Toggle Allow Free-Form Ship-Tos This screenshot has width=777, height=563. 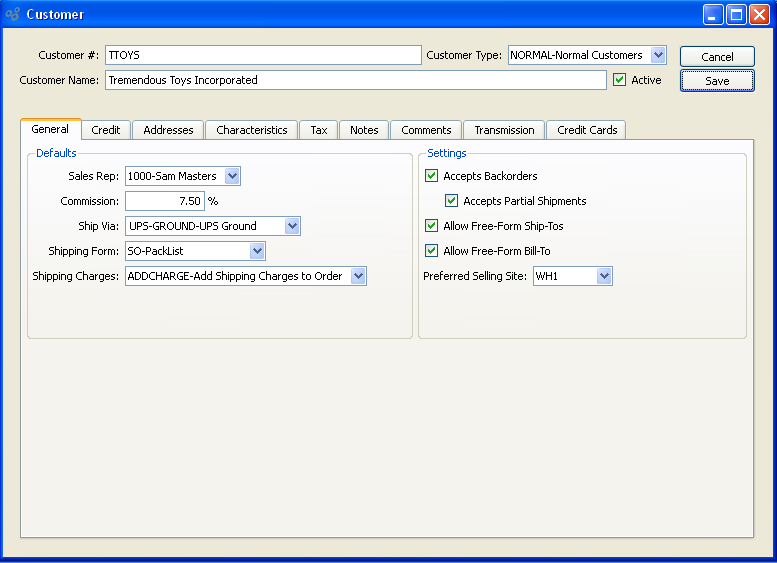pos(432,226)
